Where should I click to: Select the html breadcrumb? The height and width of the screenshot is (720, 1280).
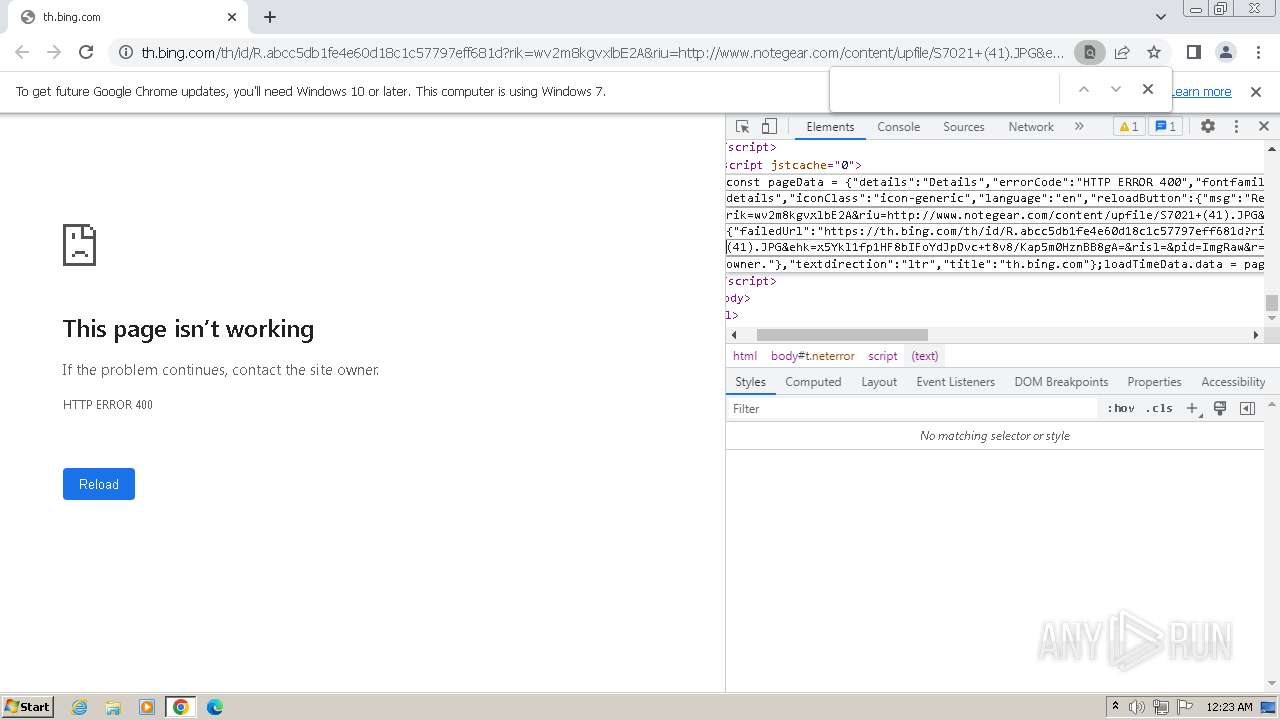pyautogui.click(x=745, y=356)
